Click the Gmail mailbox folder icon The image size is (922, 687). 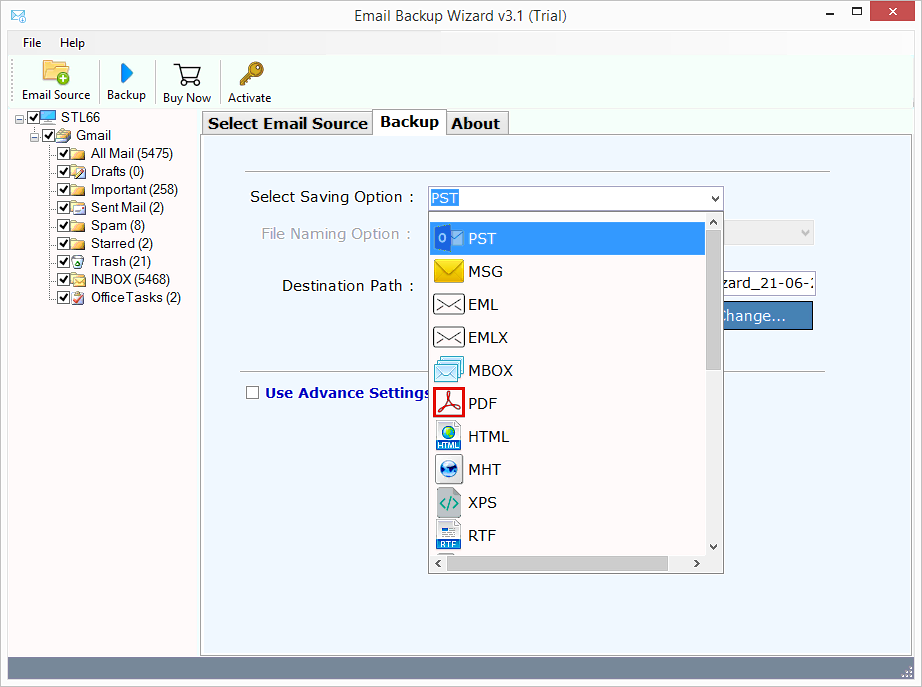[64, 136]
